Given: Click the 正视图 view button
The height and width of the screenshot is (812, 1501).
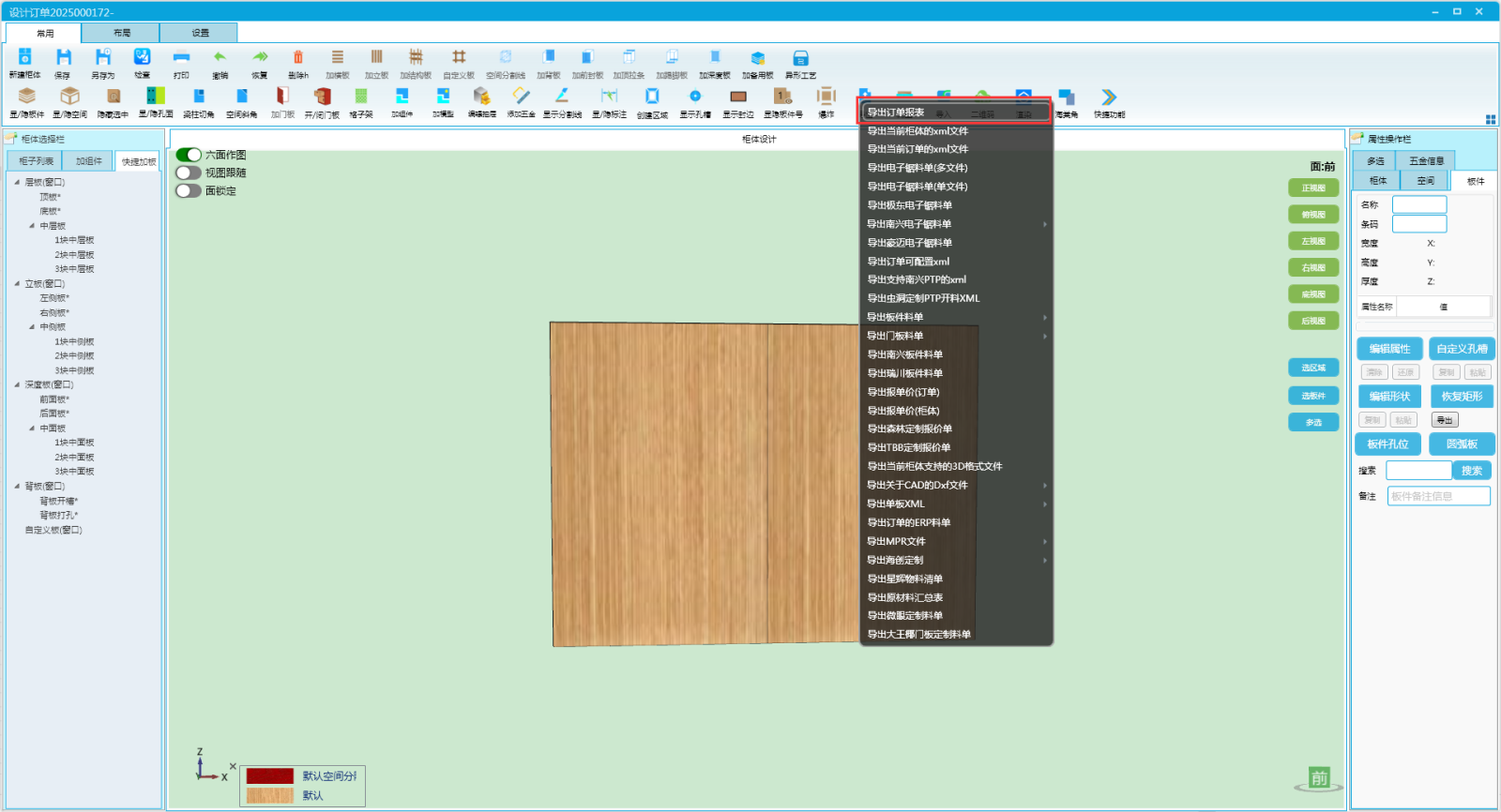Looking at the screenshot, I should coord(1313,188).
